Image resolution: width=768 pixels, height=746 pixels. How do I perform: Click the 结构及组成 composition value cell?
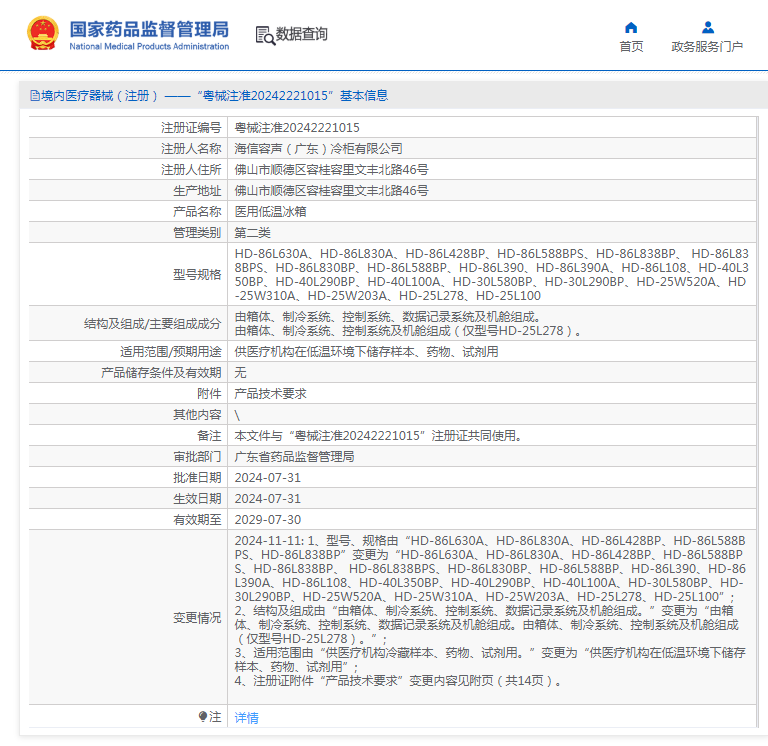click(x=492, y=324)
